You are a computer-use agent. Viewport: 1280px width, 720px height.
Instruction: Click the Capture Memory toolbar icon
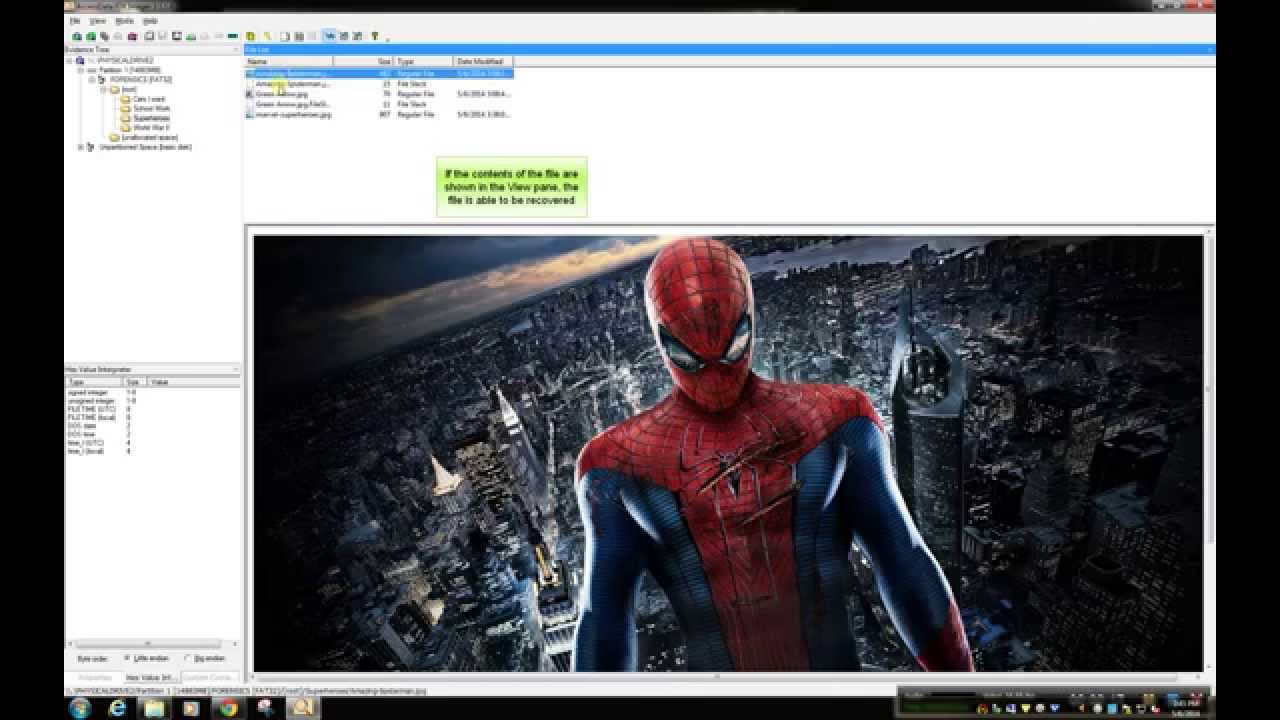click(233, 36)
